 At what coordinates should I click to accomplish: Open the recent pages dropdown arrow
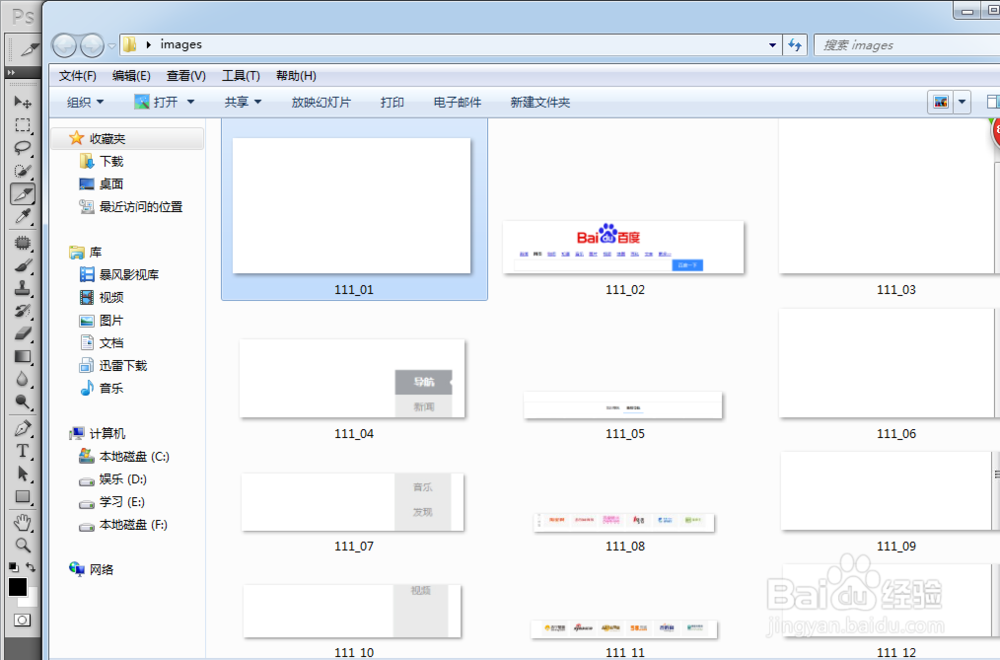(x=112, y=46)
